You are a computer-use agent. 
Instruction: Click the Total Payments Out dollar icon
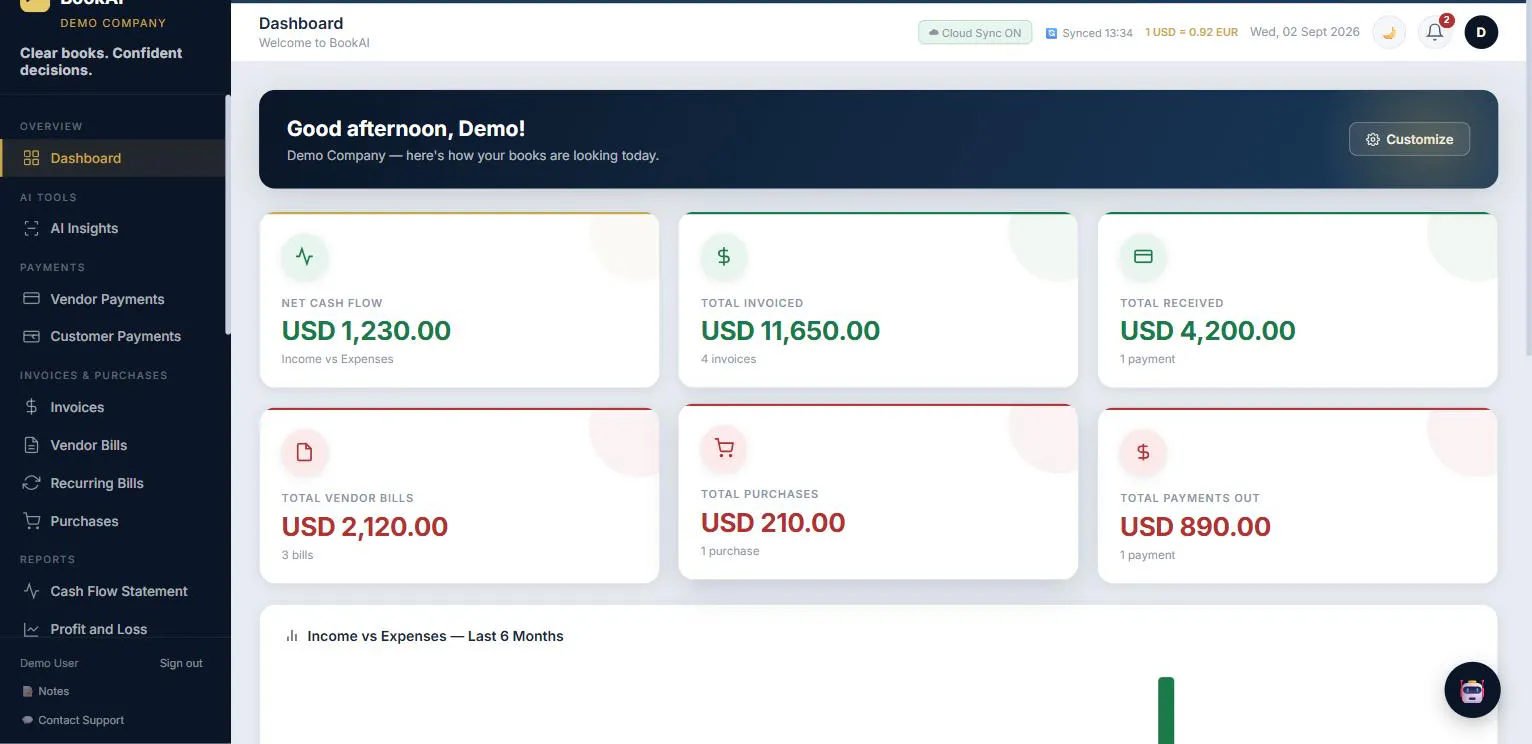coord(1143,452)
